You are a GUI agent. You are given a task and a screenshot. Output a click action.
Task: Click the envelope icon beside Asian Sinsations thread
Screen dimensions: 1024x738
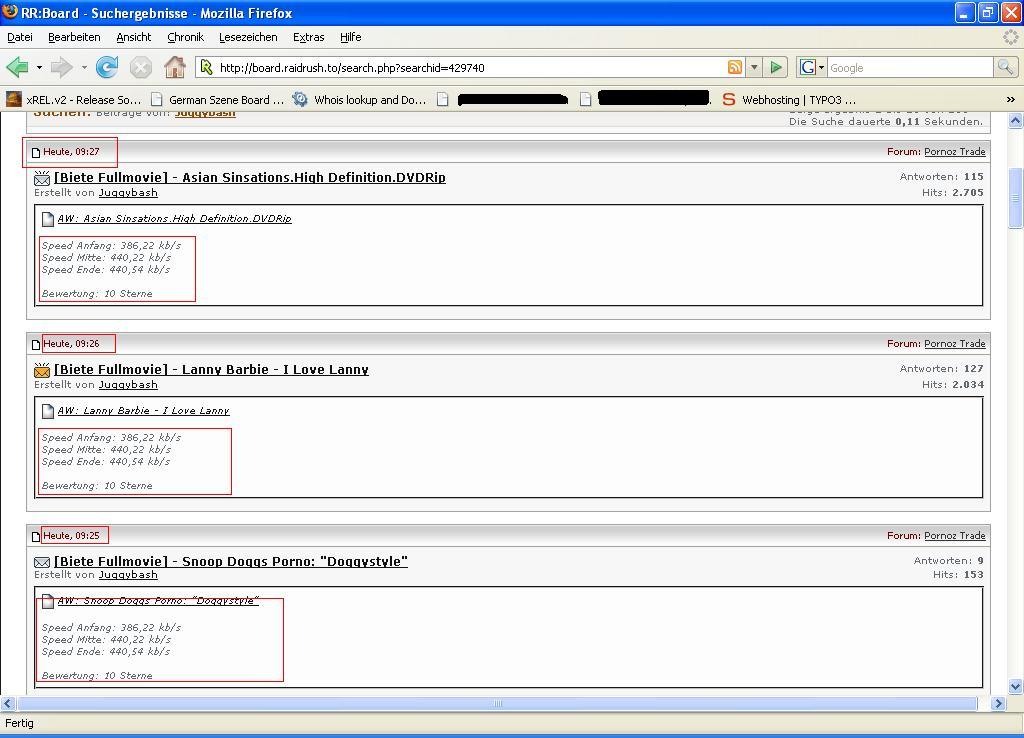(42, 178)
